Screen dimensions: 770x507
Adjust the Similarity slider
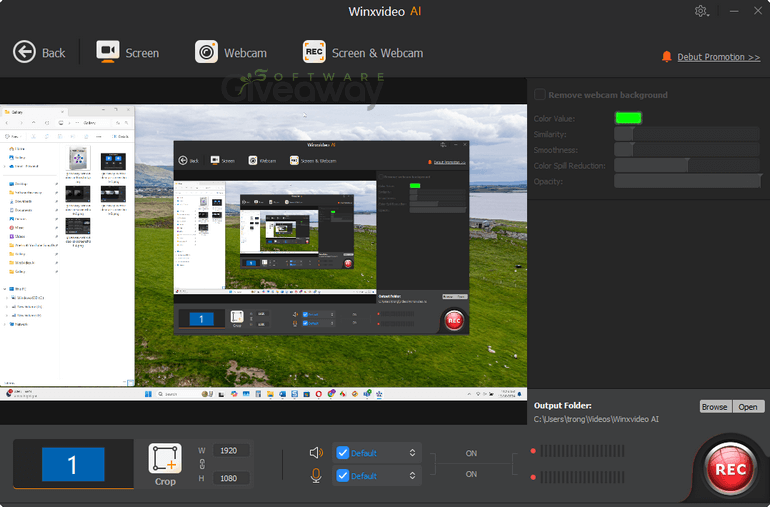pyautogui.click(x=687, y=134)
